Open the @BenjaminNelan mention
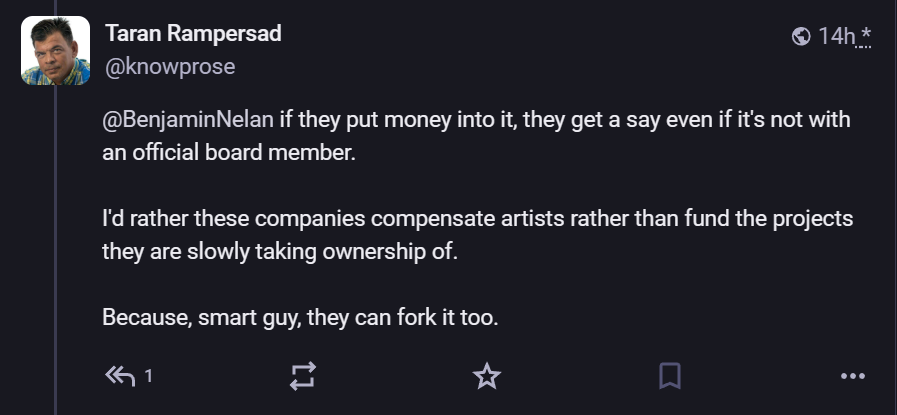 tap(188, 120)
